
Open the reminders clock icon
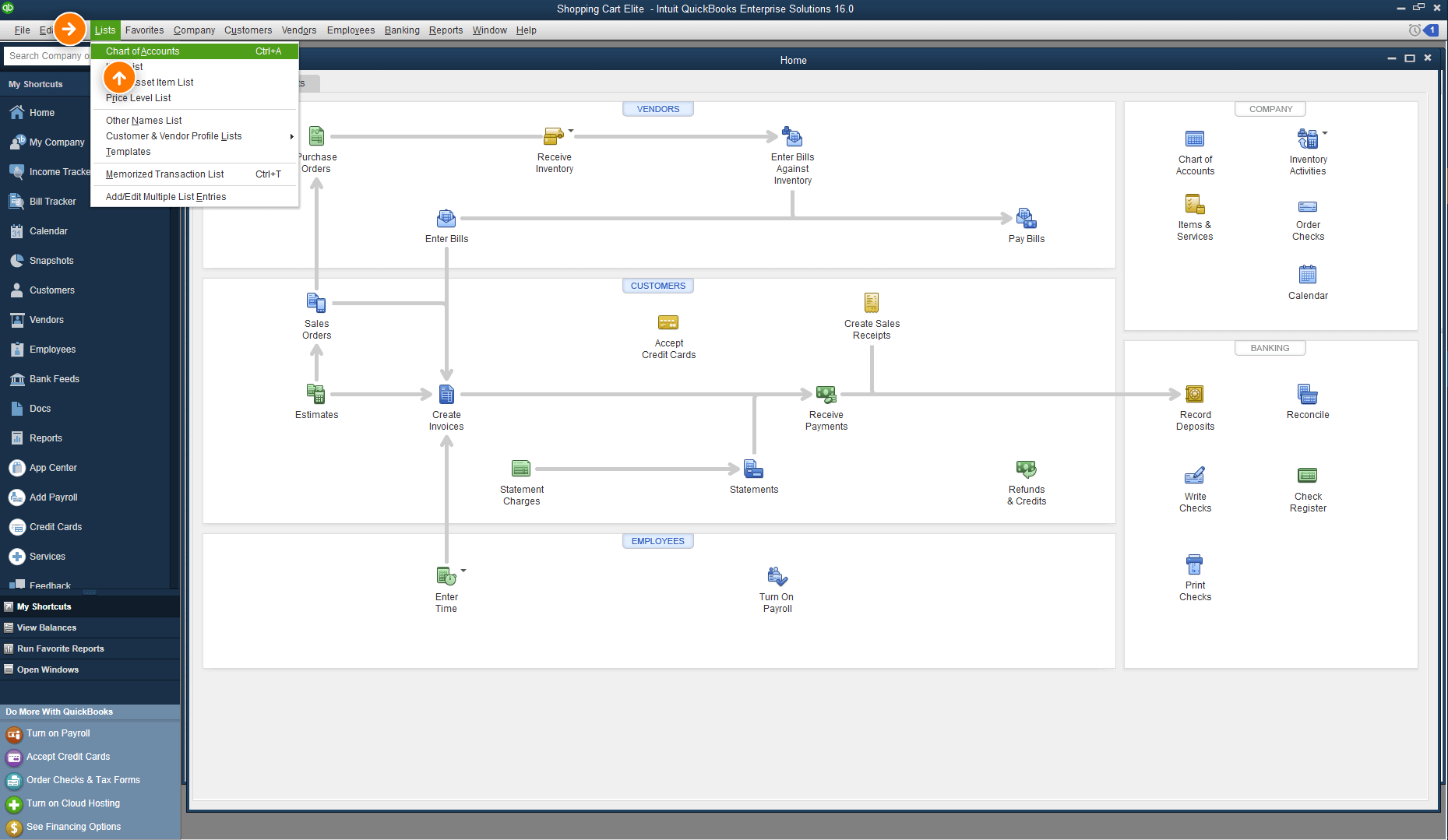tap(1415, 30)
